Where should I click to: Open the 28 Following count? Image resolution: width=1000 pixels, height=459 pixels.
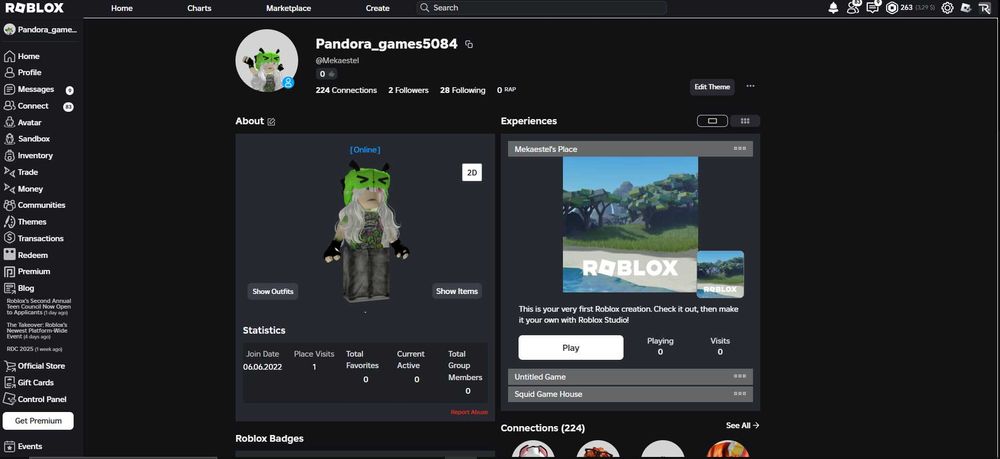point(462,91)
